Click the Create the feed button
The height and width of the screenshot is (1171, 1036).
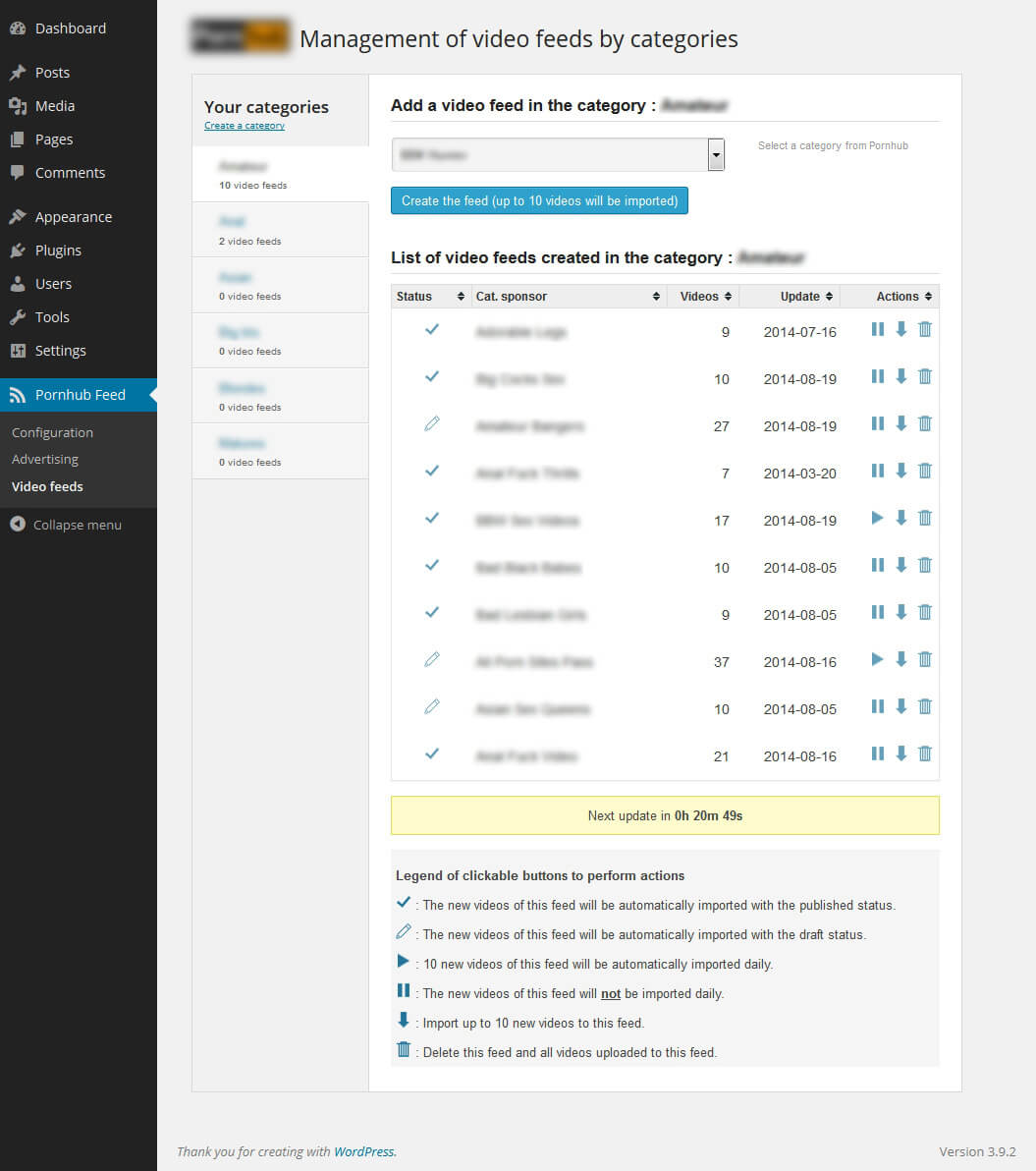[x=540, y=200]
